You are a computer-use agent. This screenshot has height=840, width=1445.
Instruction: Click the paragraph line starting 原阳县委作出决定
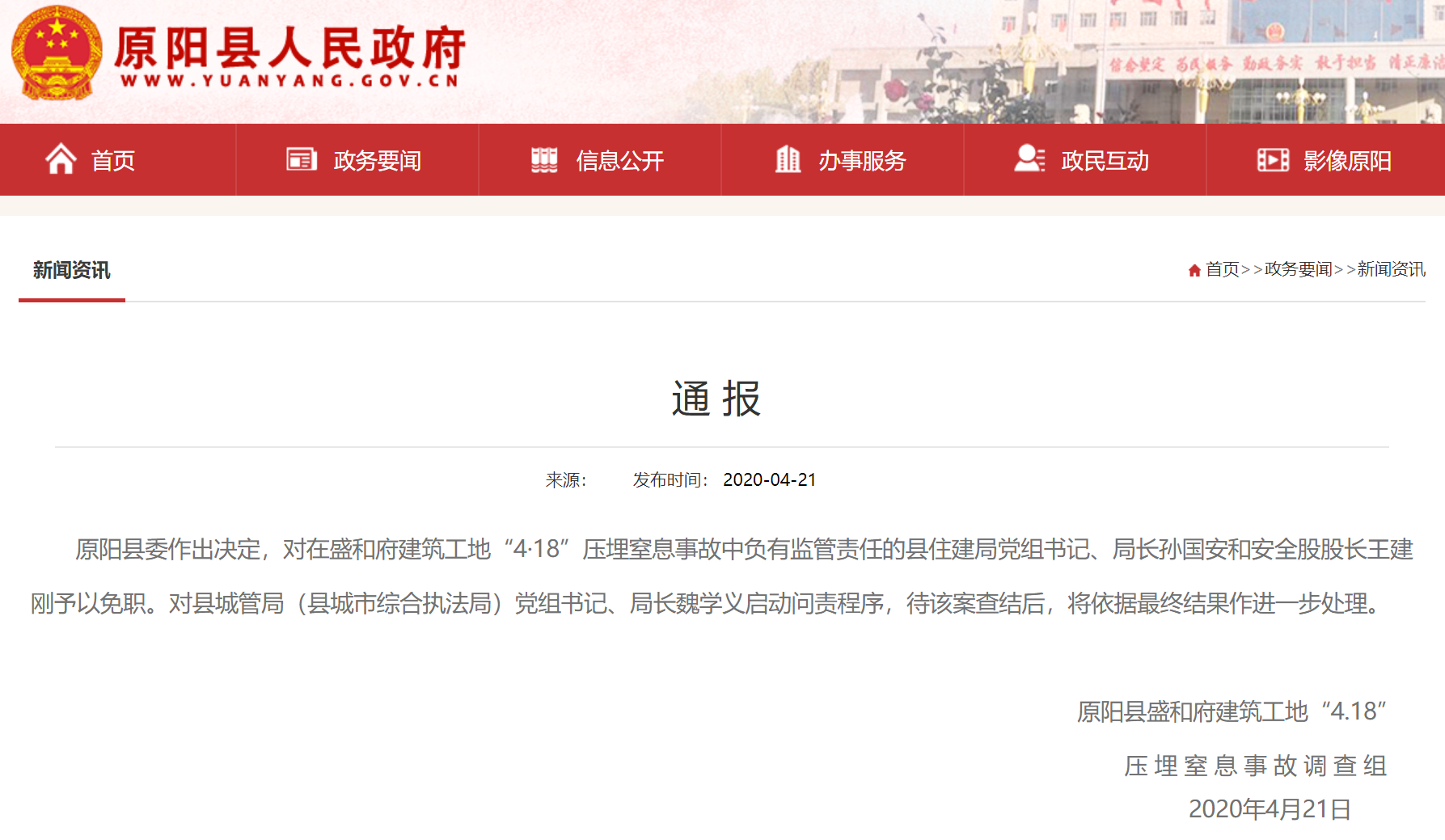point(744,550)
